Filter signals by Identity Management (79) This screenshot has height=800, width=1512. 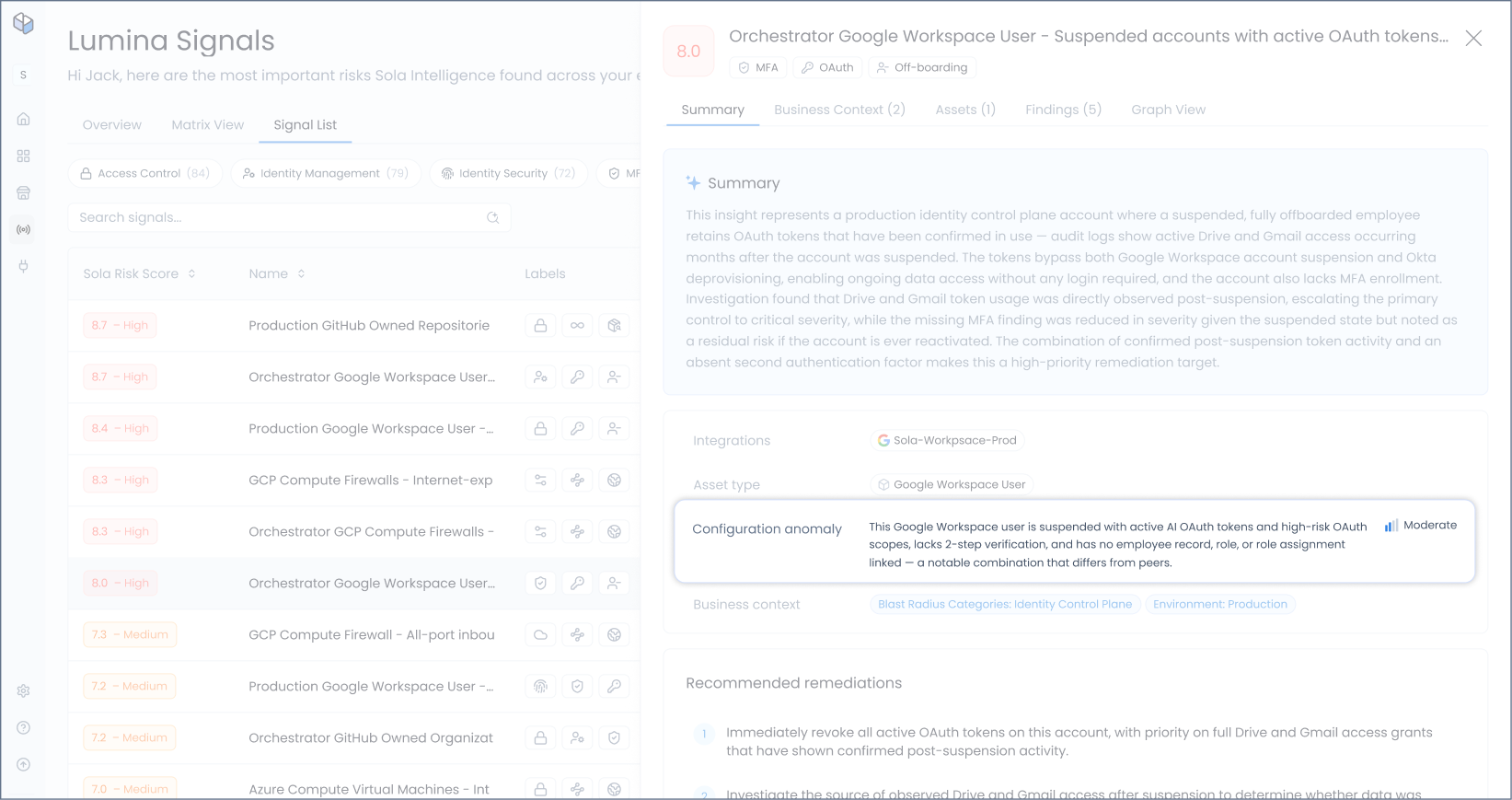click(326, 173)
